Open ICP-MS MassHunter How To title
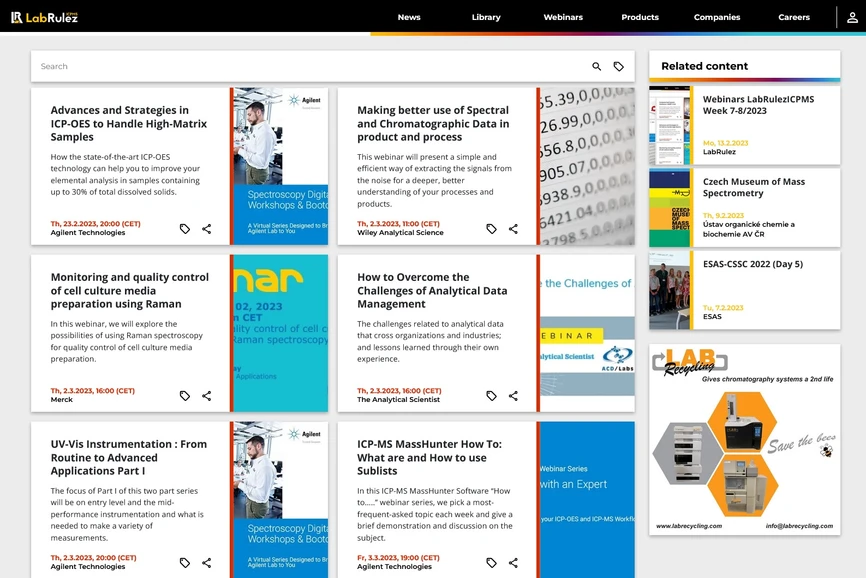866x578 pixels. pos(429,457)
